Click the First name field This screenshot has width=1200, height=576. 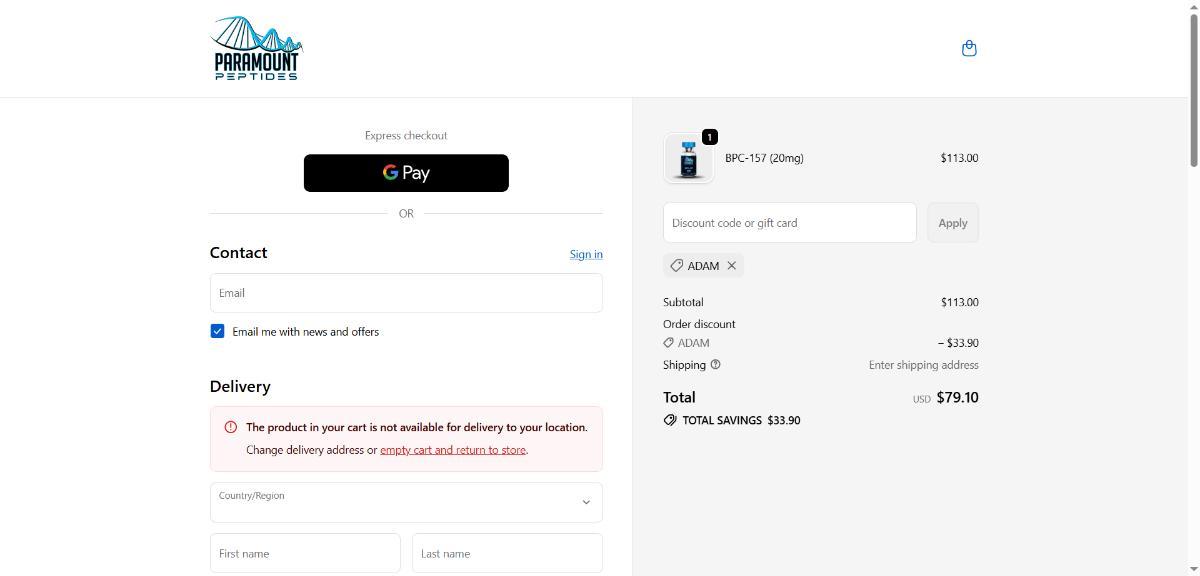[305, 553]
